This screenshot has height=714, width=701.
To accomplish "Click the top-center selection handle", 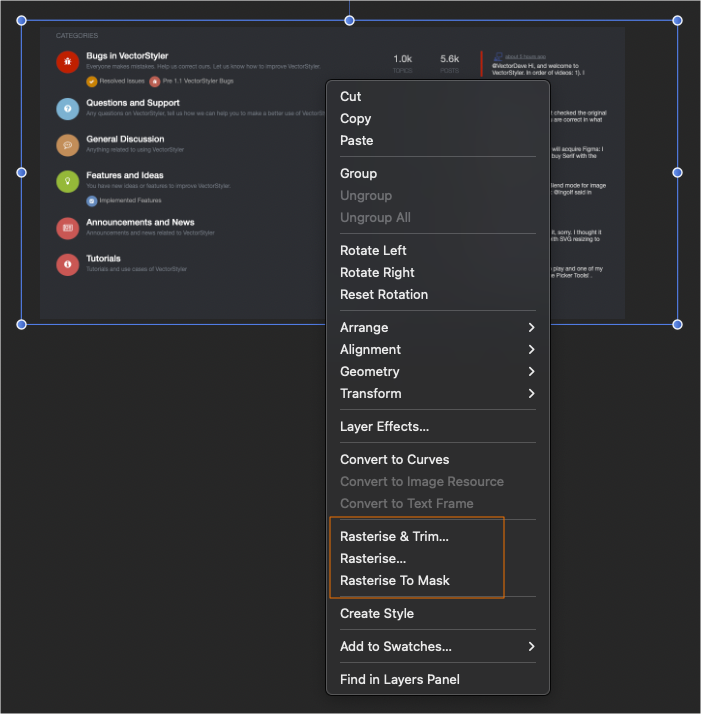I will 349,20.
